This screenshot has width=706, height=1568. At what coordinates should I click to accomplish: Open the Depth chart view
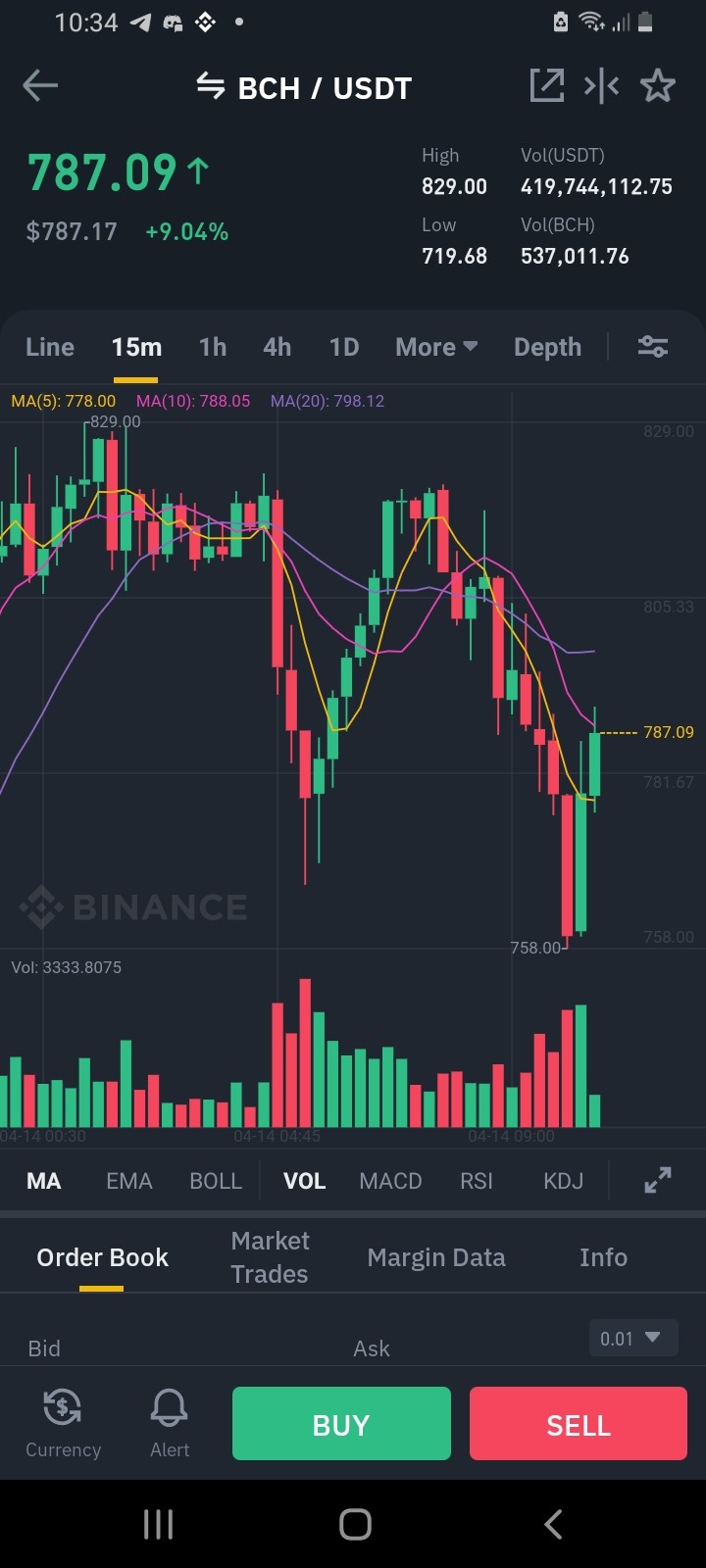[547, 347]
